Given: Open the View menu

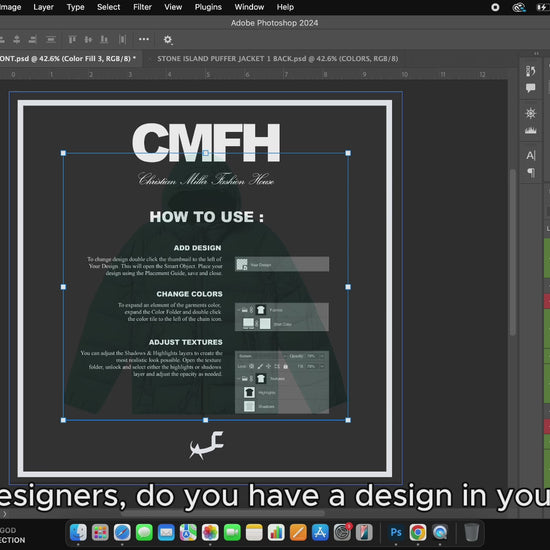Looking at the screenshot, I should (173, 7).
